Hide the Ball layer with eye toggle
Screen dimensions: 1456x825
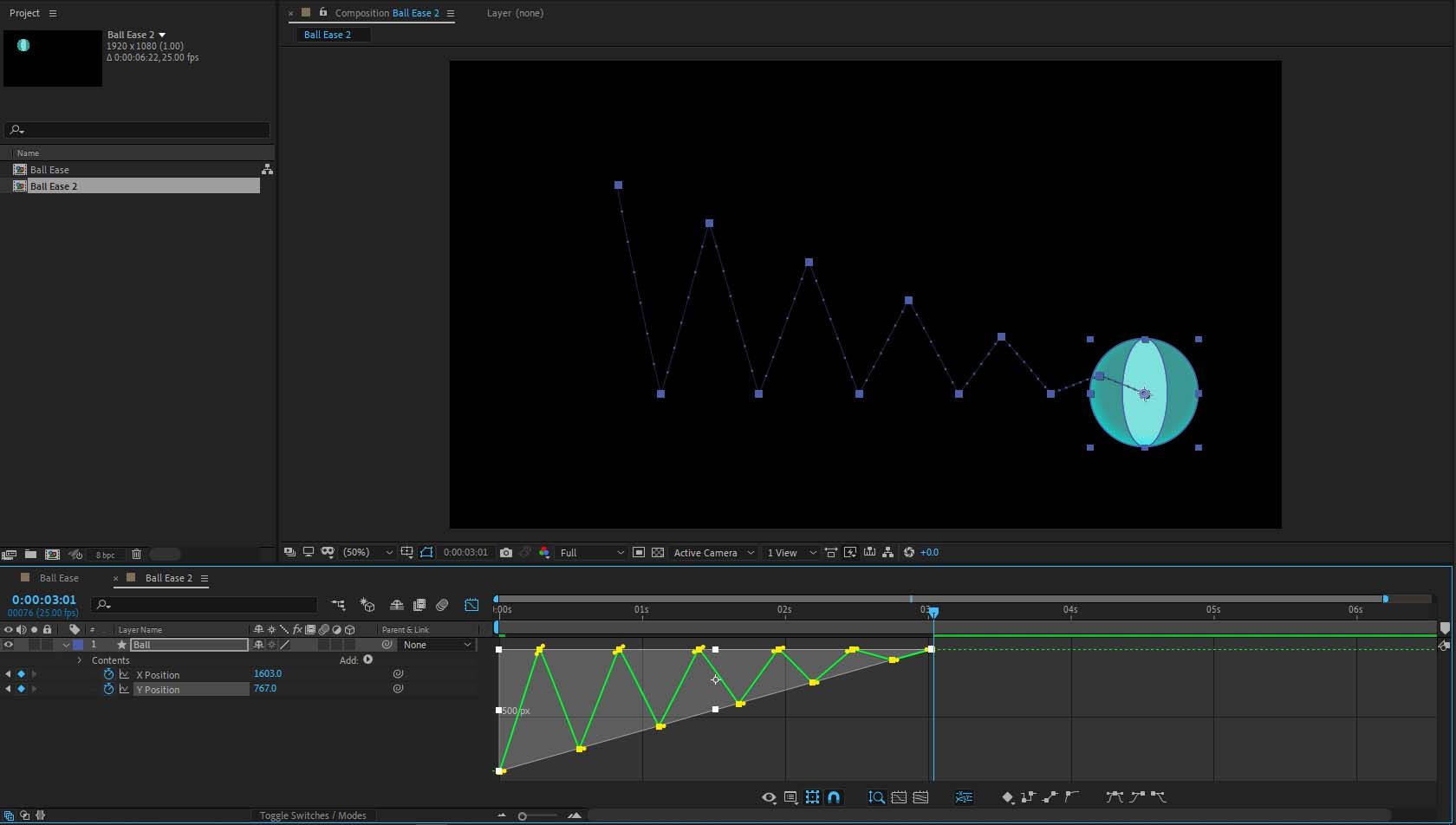[x=9, y=645]
